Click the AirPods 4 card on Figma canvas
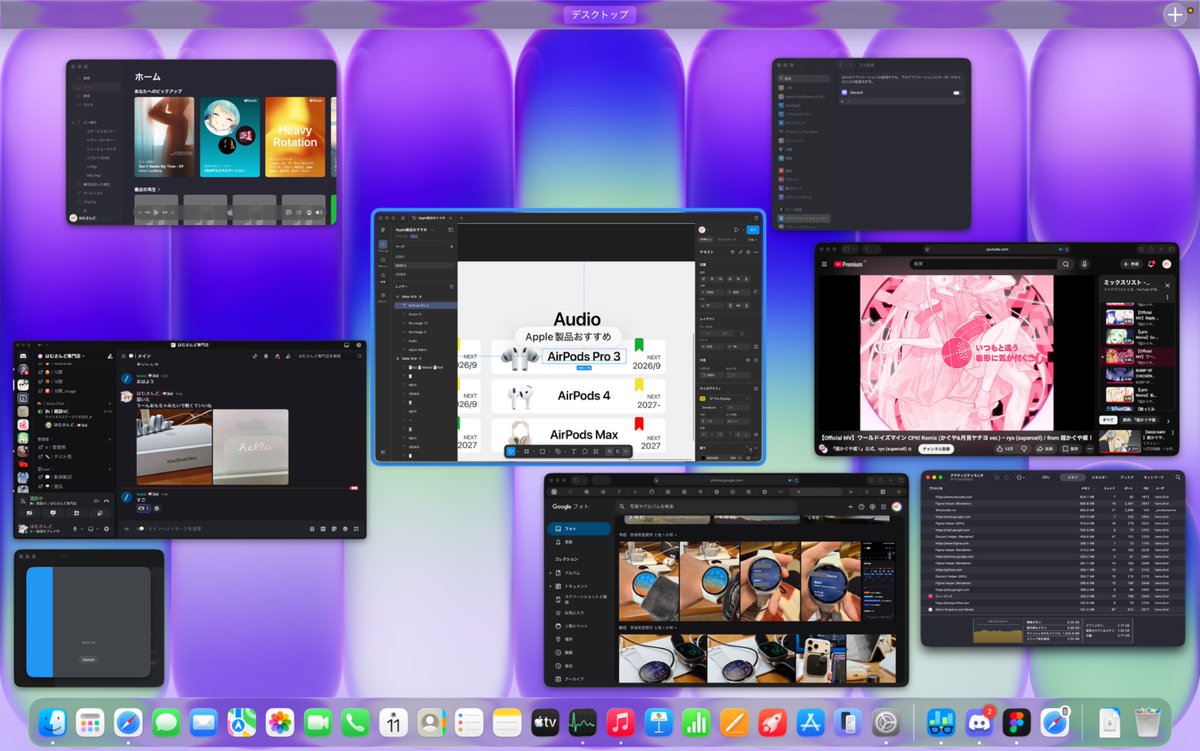1200x751 pixels. 578,396
